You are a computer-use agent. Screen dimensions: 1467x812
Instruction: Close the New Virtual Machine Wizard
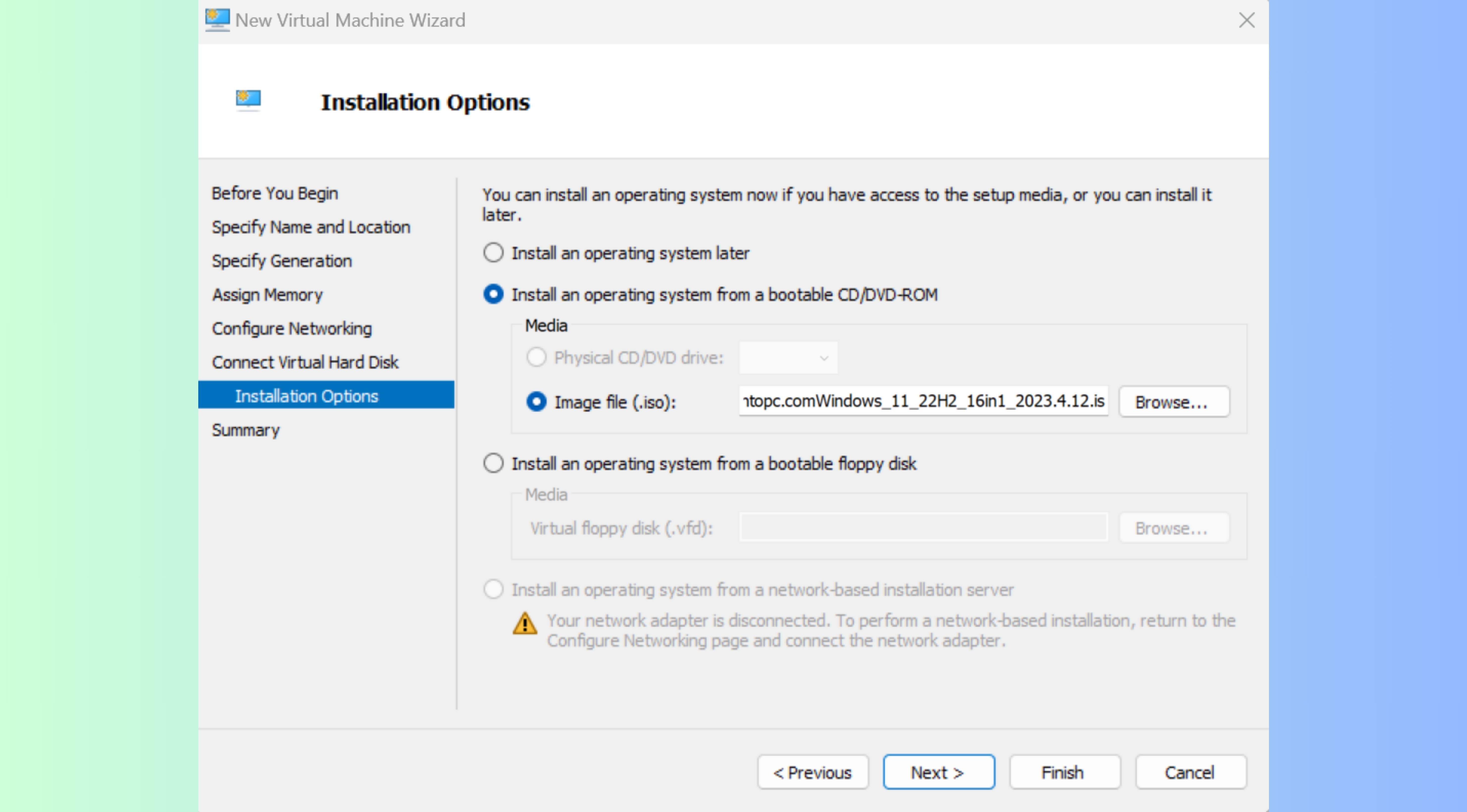[1247, 21]
